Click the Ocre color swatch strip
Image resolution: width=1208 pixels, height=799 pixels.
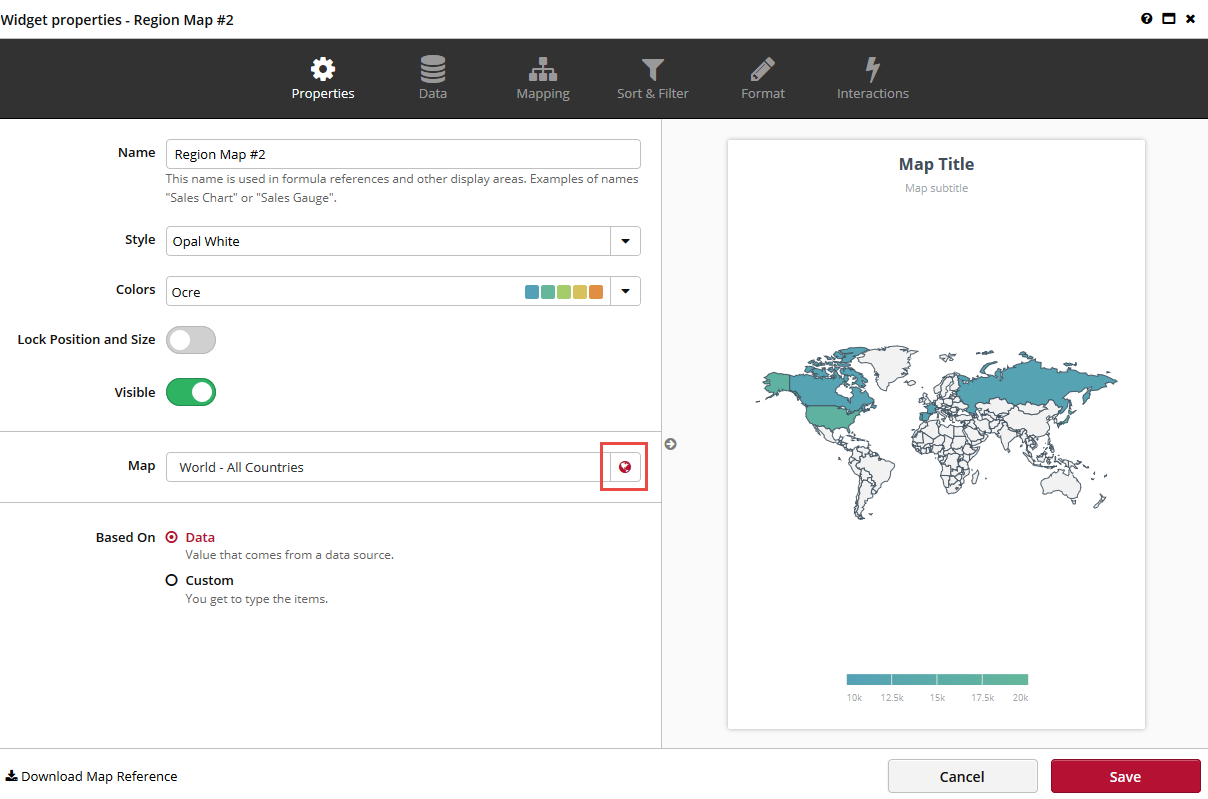click(x=563, y=291)
